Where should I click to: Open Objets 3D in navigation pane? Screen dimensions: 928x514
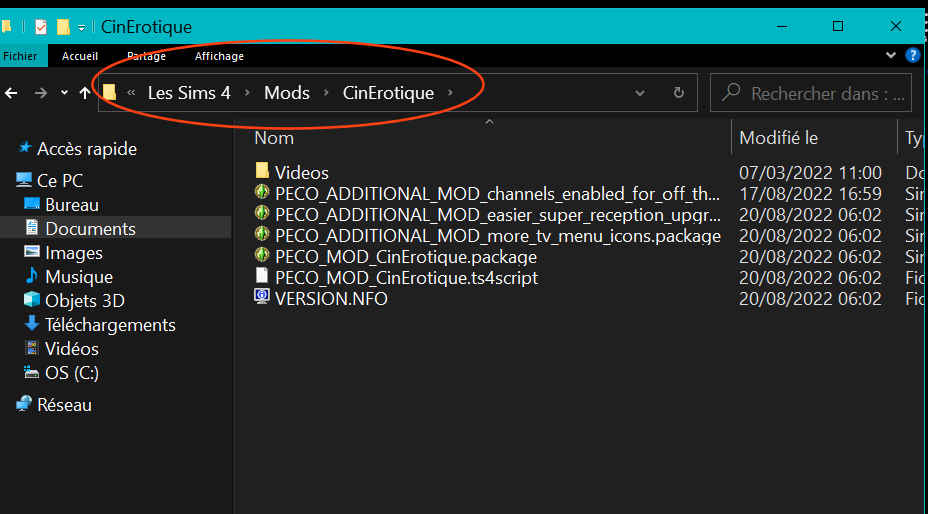coord(85,301)
